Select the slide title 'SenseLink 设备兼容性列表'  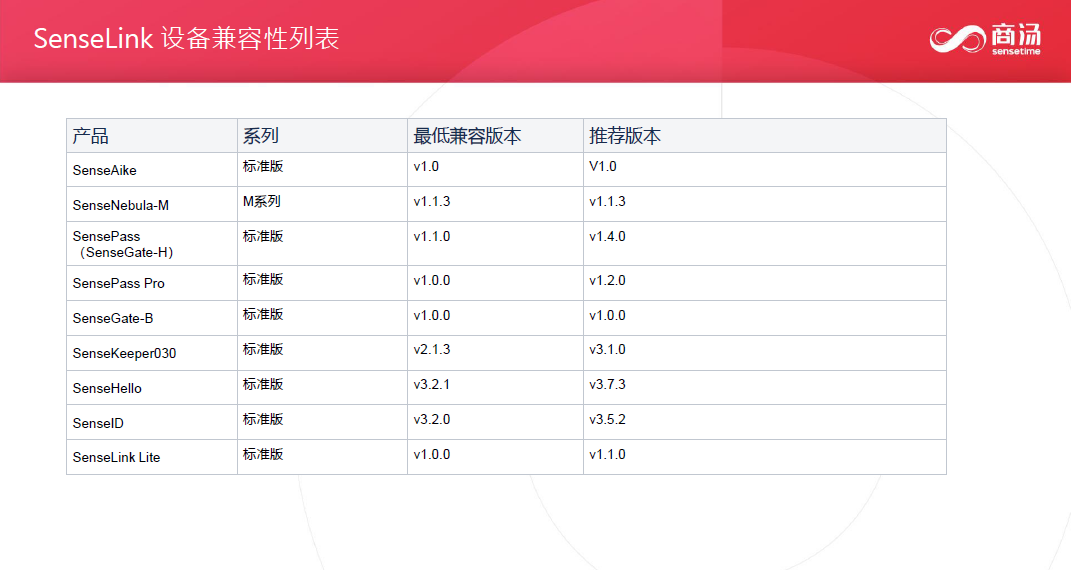click(187, 38)
